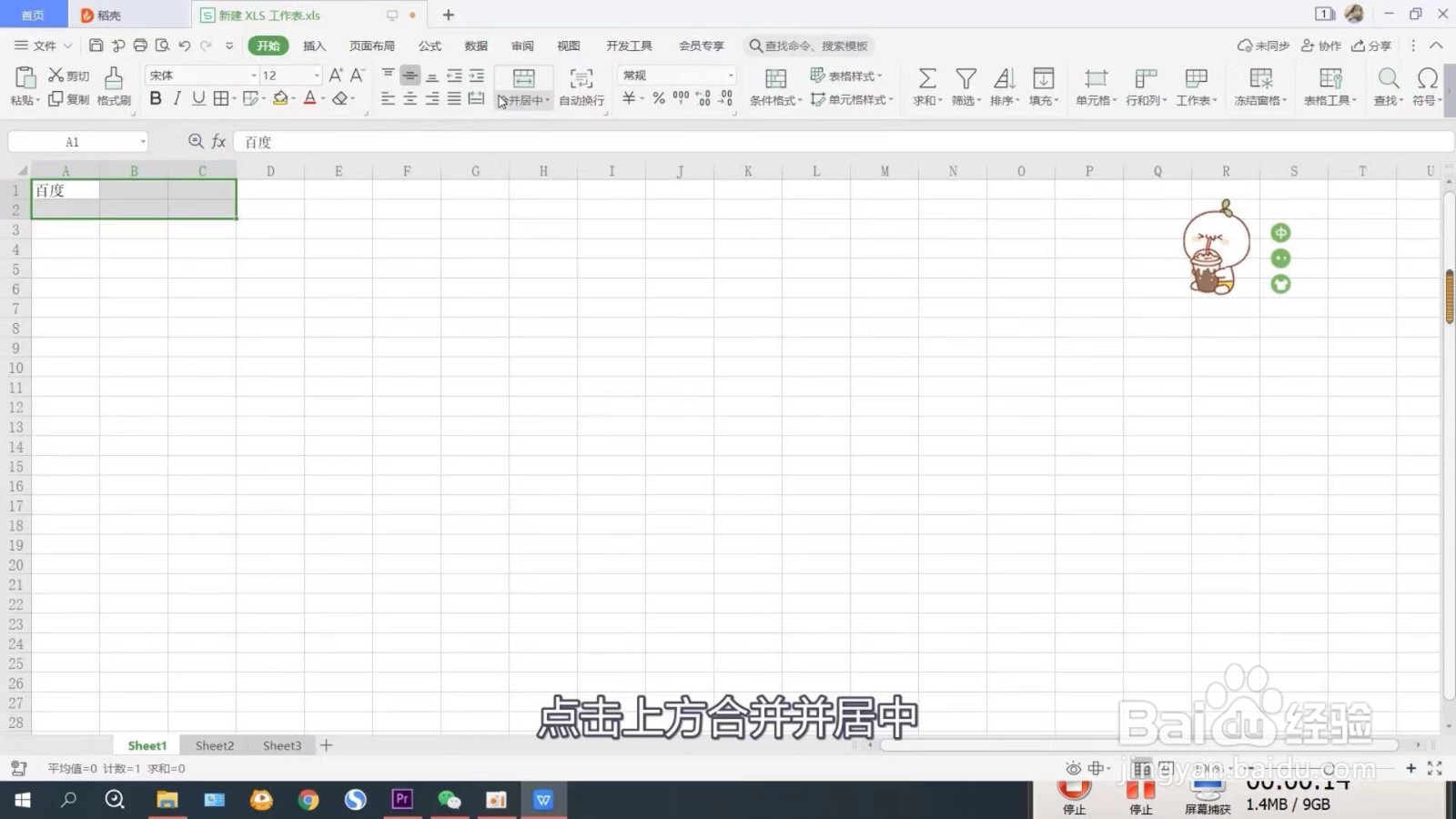Click the Freeze Panes (冻结窗格) icon

pyautogui.click(x=1260, y=78)
